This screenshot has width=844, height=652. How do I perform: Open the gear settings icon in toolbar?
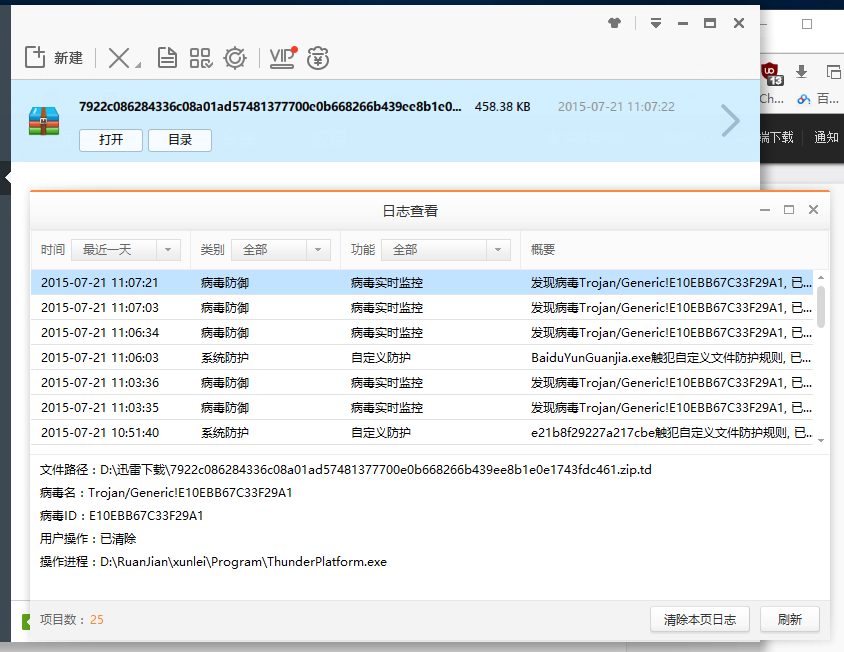pos(235,58)
